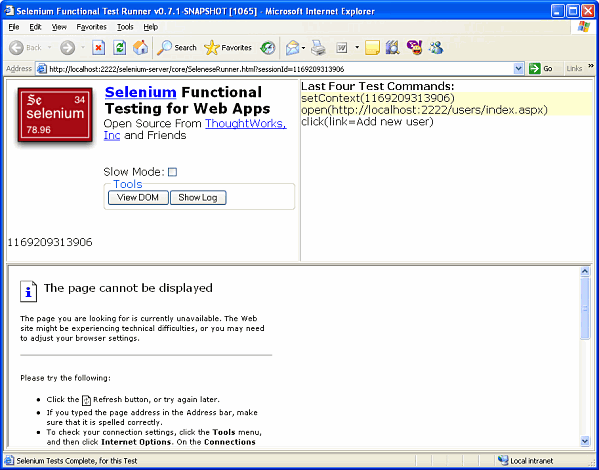This screenshot has height=470, width=599.
Task: Click the History toolbar icon
Action: [x=267, y=48]
